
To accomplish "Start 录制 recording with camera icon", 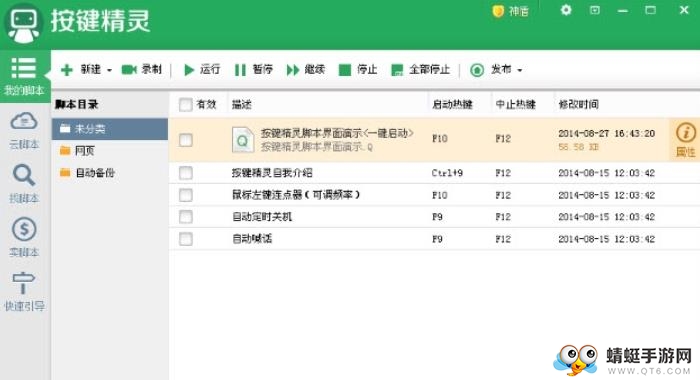I will click(x=142, y=70).
